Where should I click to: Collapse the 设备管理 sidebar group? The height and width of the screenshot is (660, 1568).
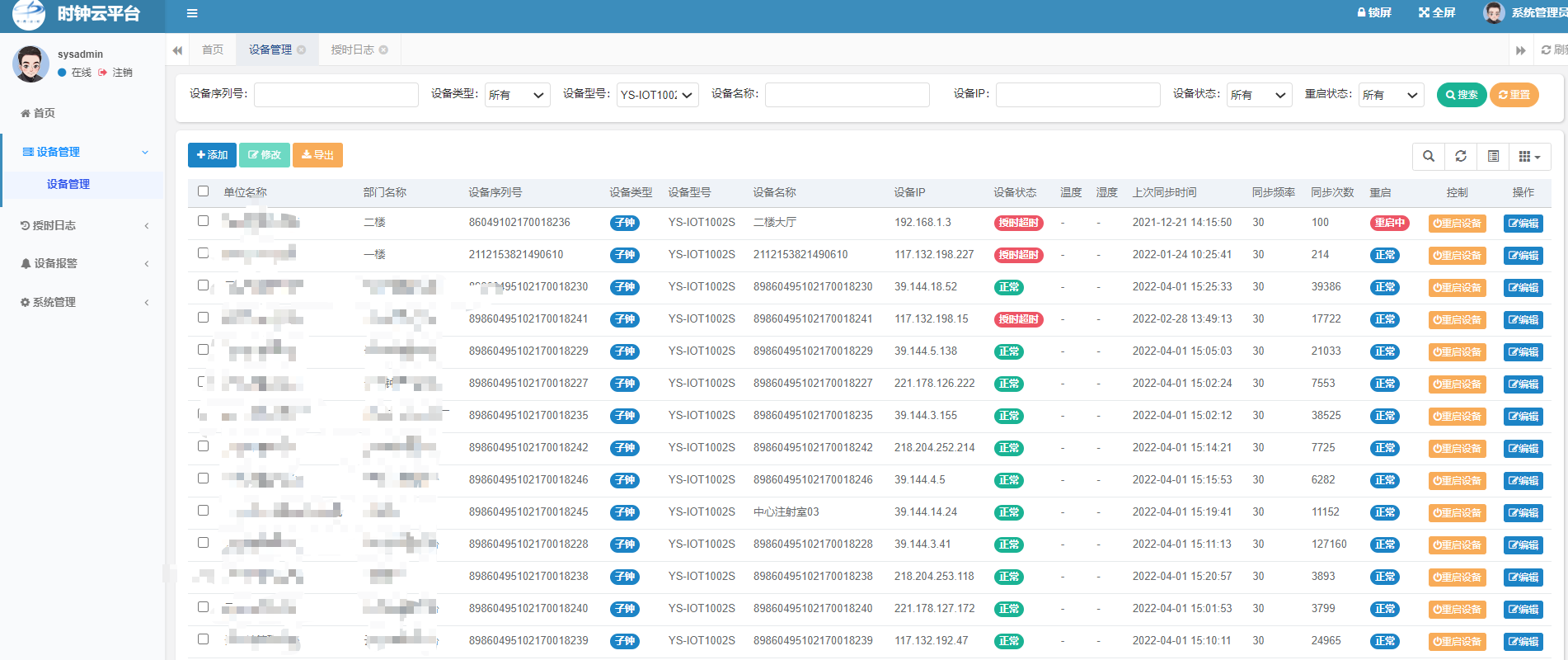pyautogui.click(x=83, y=152)
